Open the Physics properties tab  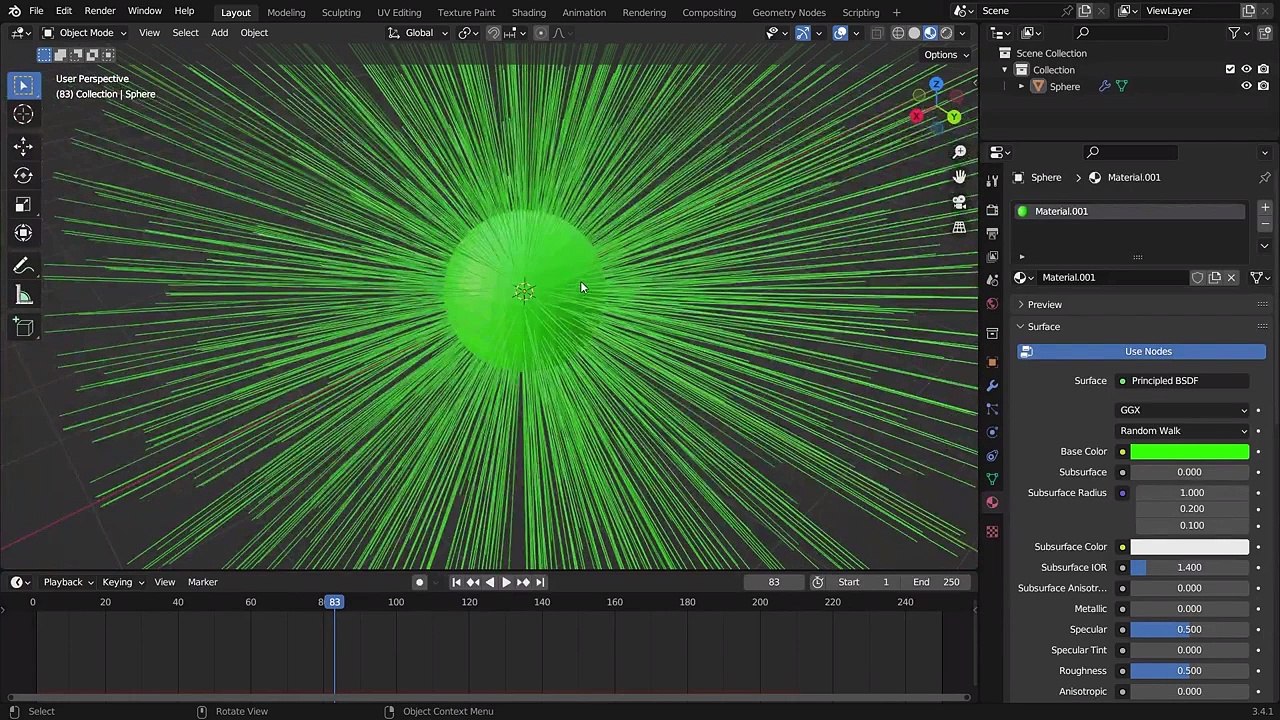click(992, 432)
